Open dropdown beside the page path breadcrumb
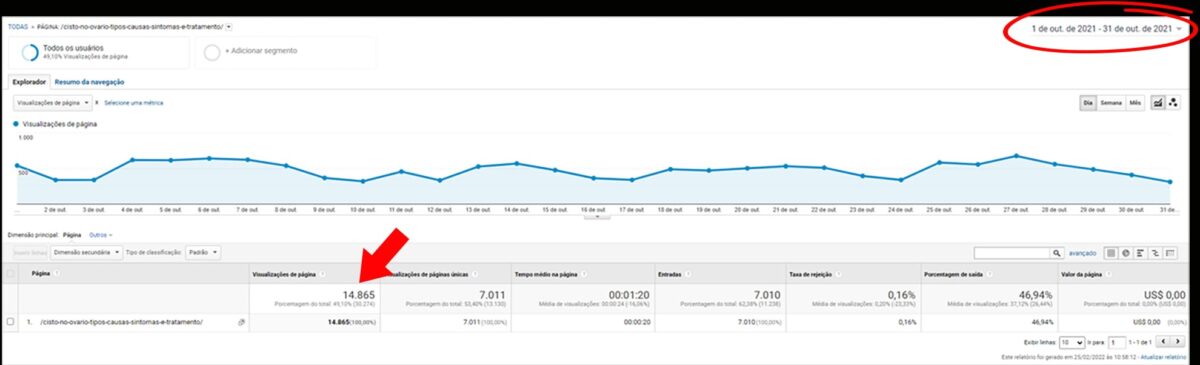Viewport: 1200px width, 365px height. pos(229,27)
